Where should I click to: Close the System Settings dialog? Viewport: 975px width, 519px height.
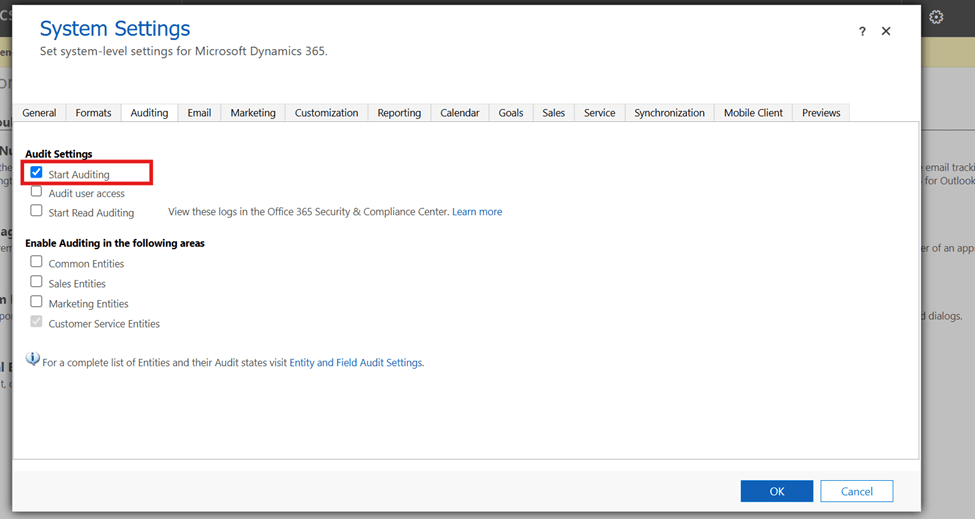[x=886, y=32]
